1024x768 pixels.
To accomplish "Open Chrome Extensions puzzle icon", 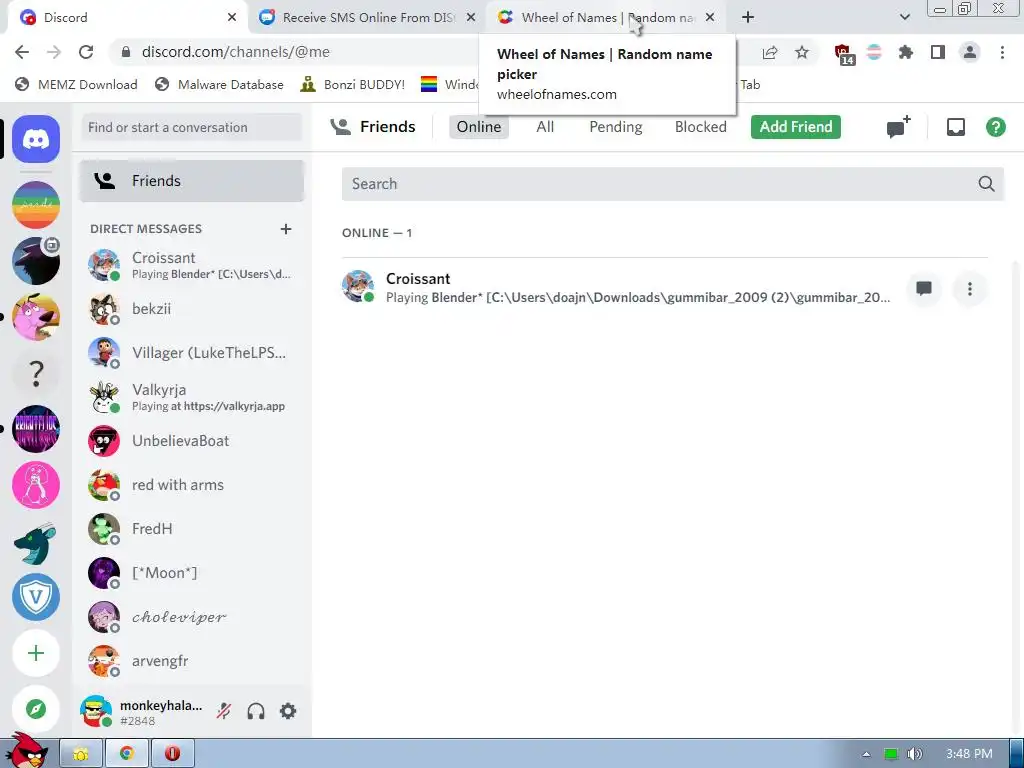I will click(x=905, y=52).
